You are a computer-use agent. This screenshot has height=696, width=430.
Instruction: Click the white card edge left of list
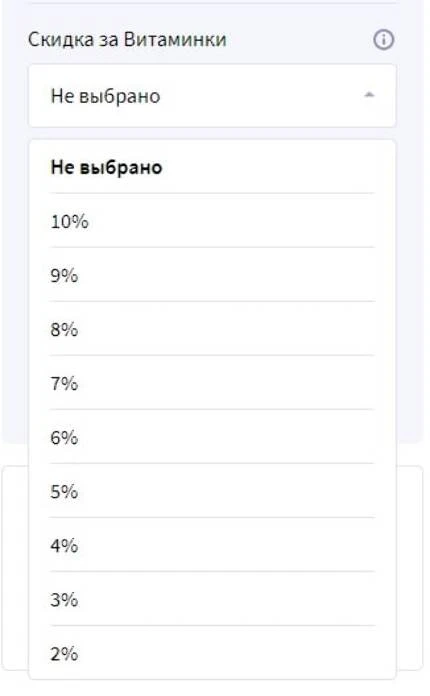(15, 568)
